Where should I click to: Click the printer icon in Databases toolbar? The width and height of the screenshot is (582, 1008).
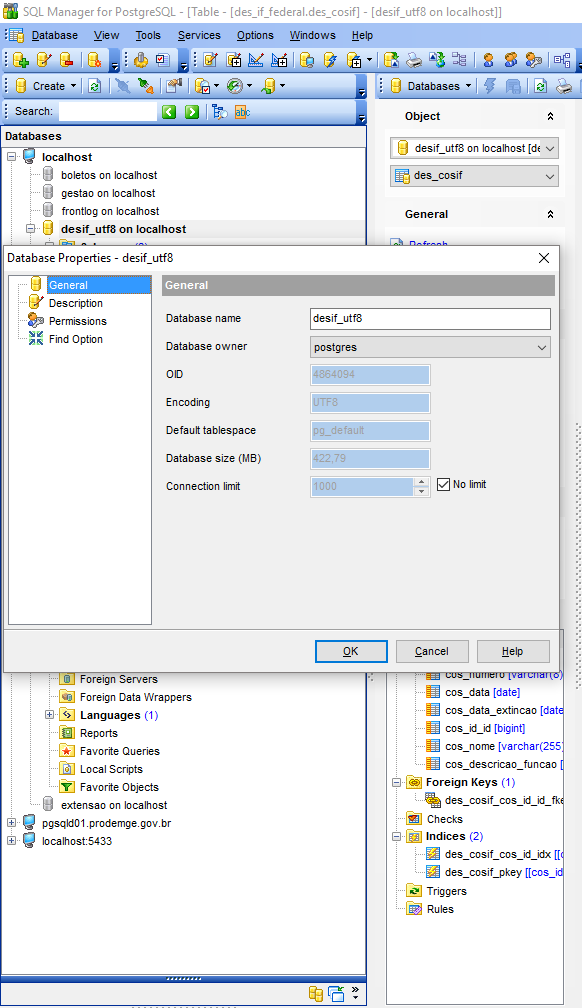564,86
